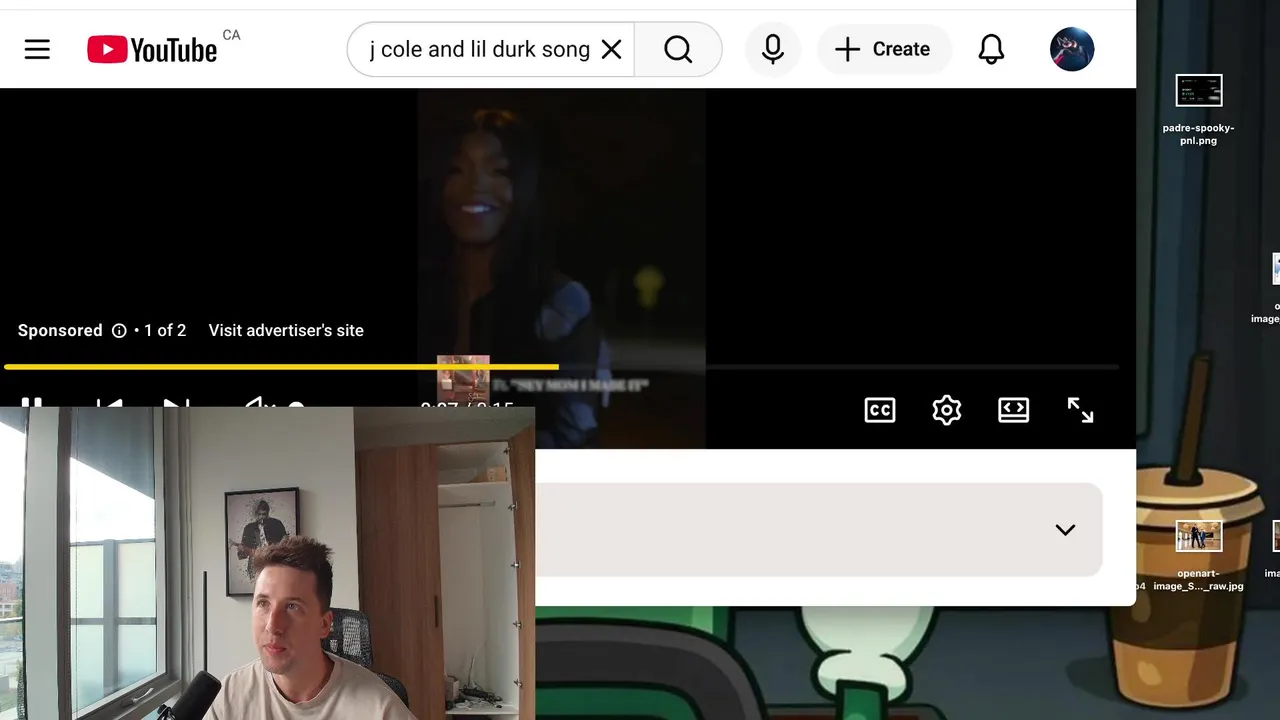Select padre-spooky-pnl.png desktop file
Viewport: 1280px width, 720px height.
pyautogui.click(x=1199, y=110)
